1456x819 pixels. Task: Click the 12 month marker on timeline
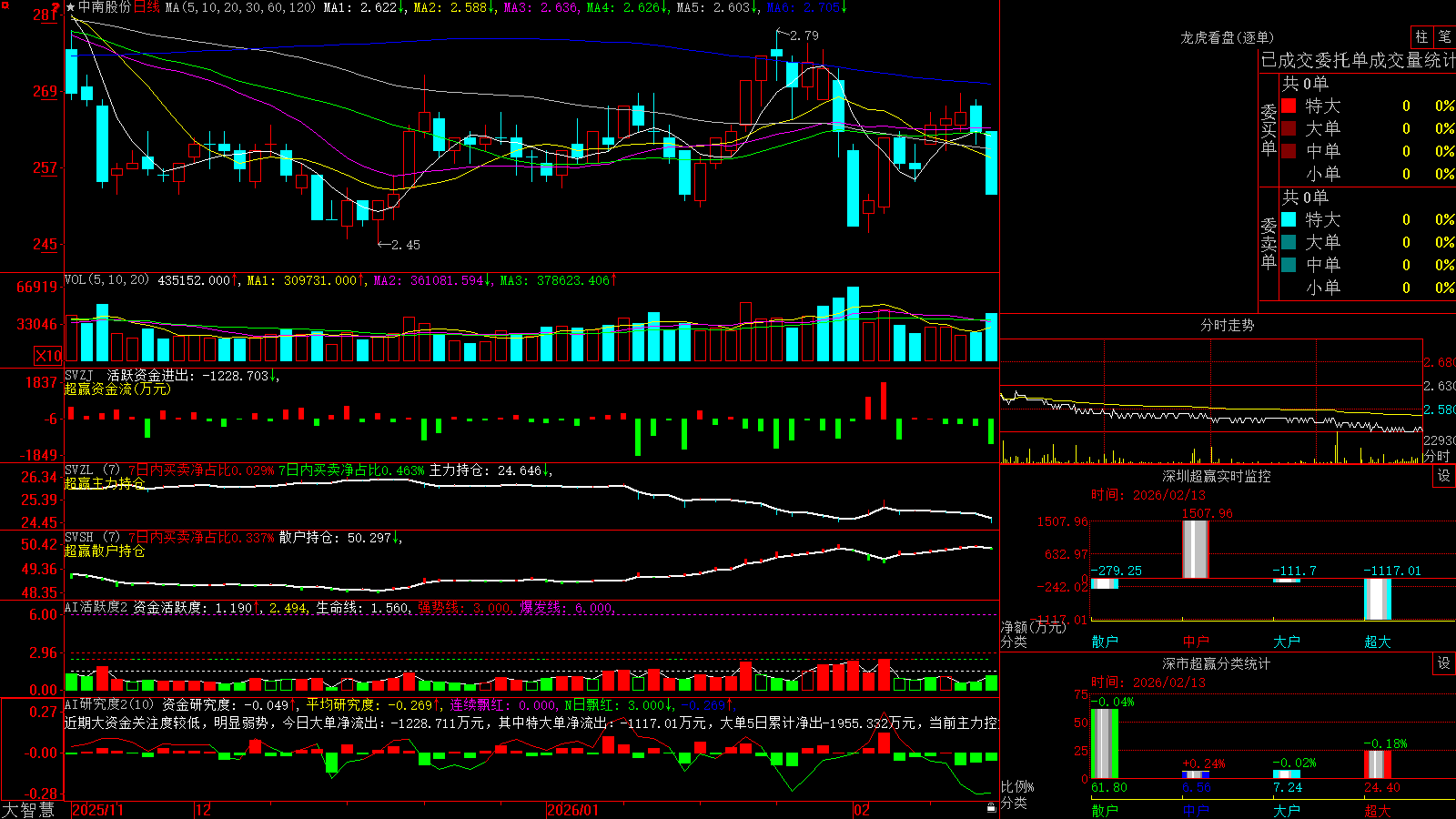click(x=204, y=810)
